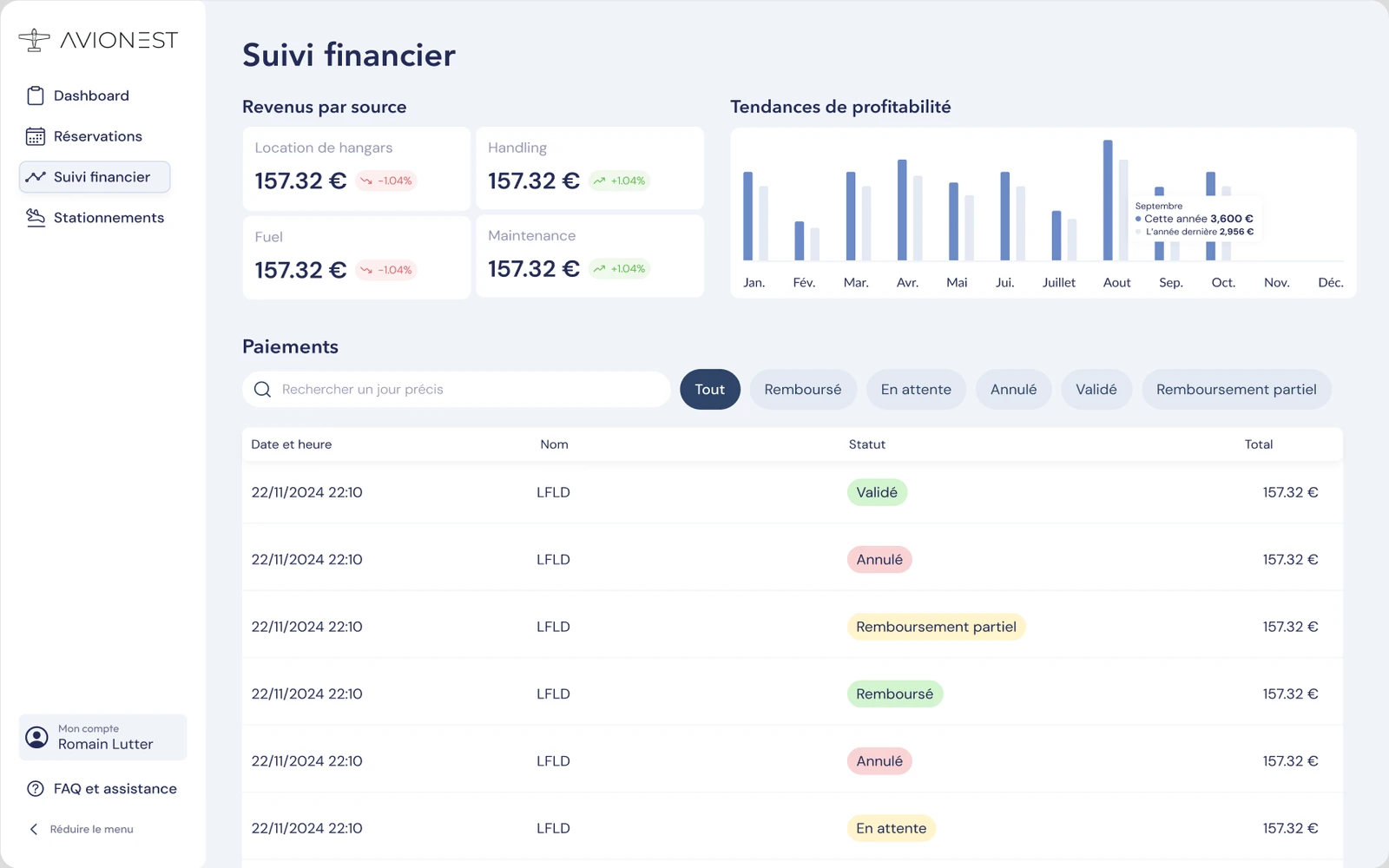
Task: Collapse sidebar with Réduire le menu chevron
Action: tap(34, 829)
